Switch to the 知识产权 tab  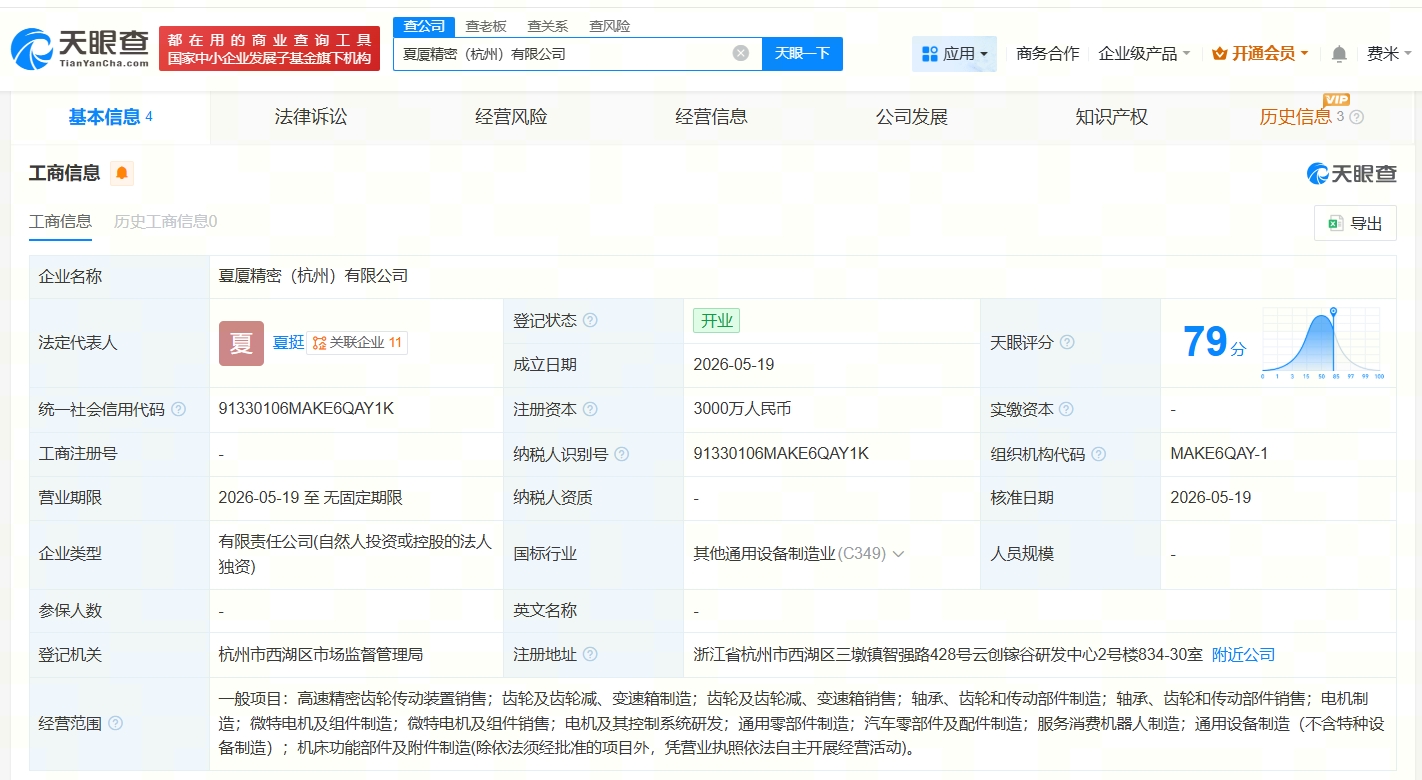point(1111,117)
